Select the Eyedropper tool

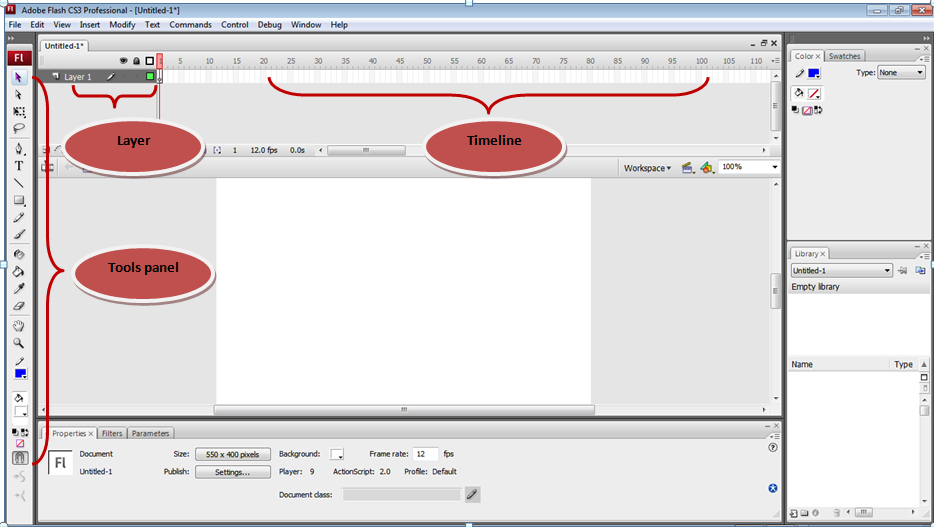click(x=19, y=289)
